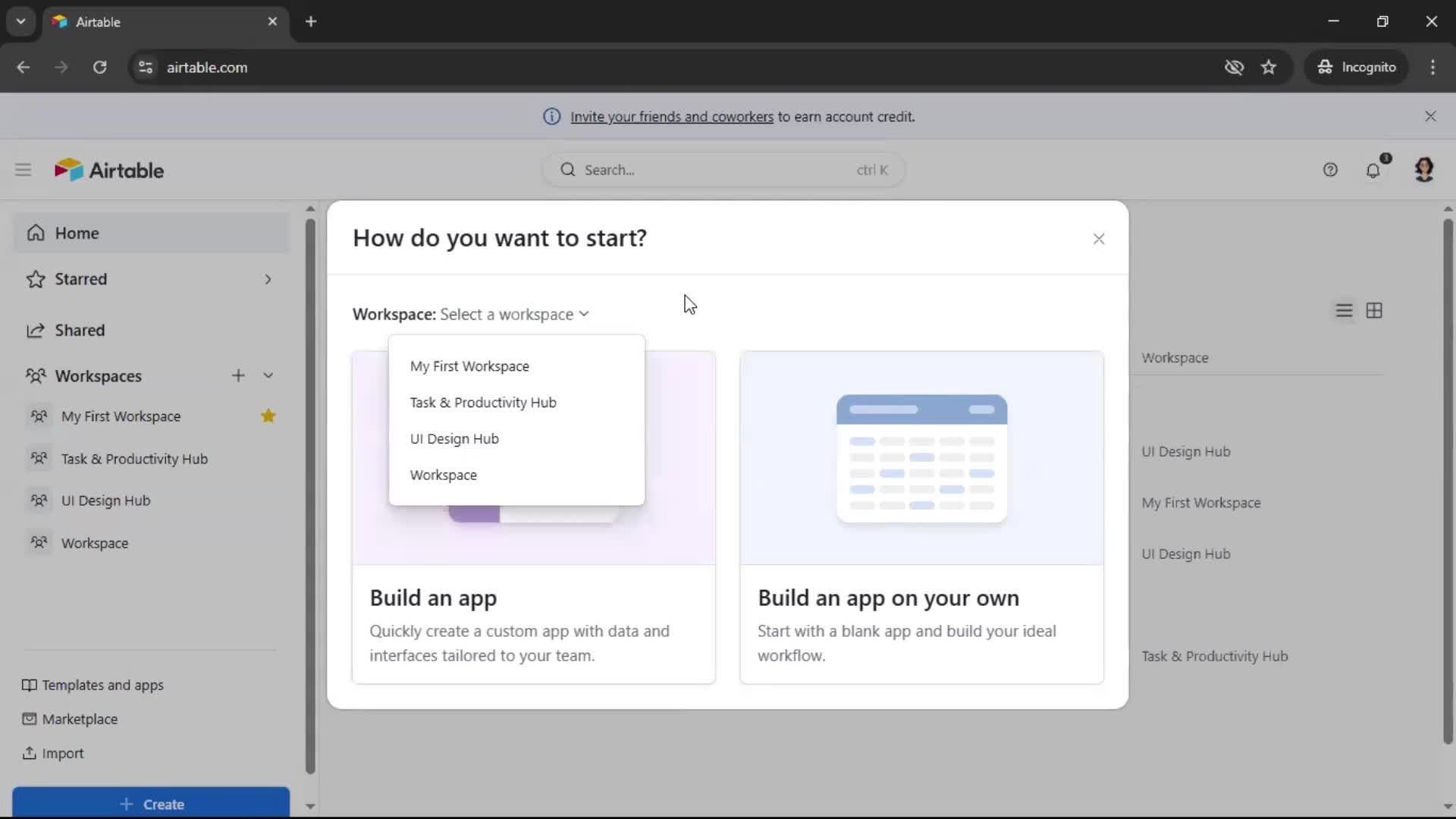Open the 'Select a workspace' dropdown
The height and width of the screenshot is (819, 1456).
pyautogui.click(x=515, y=314)
